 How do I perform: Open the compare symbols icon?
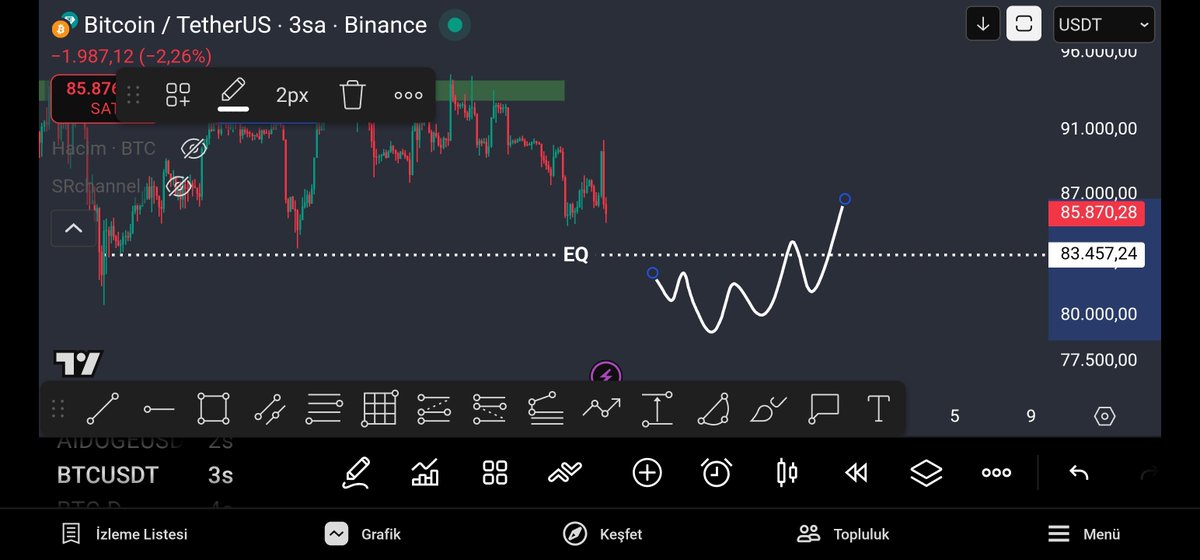coord(565,473)
